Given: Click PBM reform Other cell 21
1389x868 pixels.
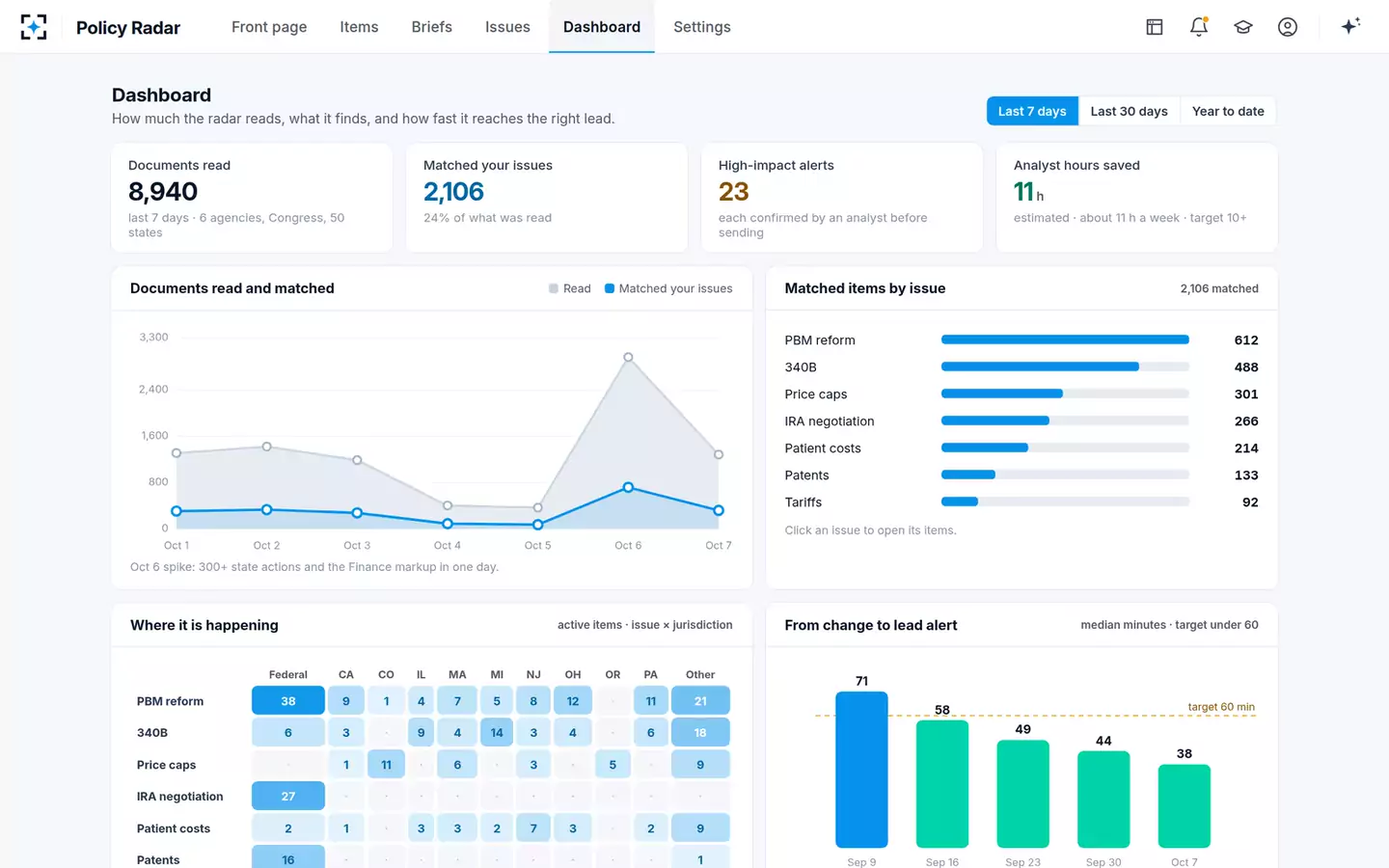Looking at the screenshot, I should pos(700,701).
